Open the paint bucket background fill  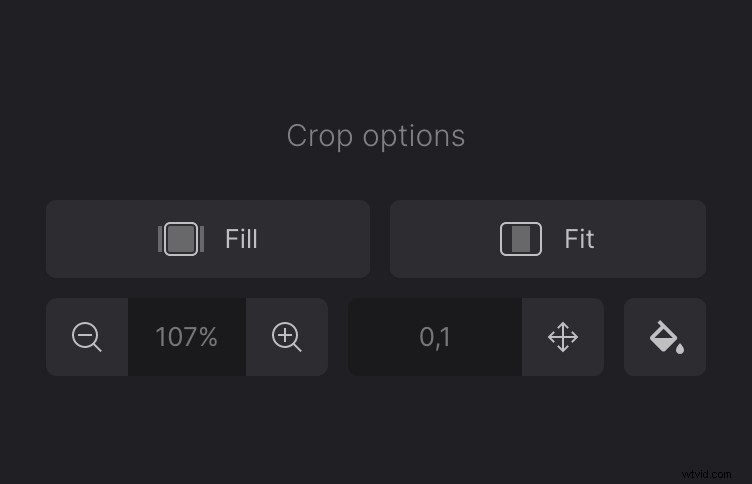click(x=665, y=337)
